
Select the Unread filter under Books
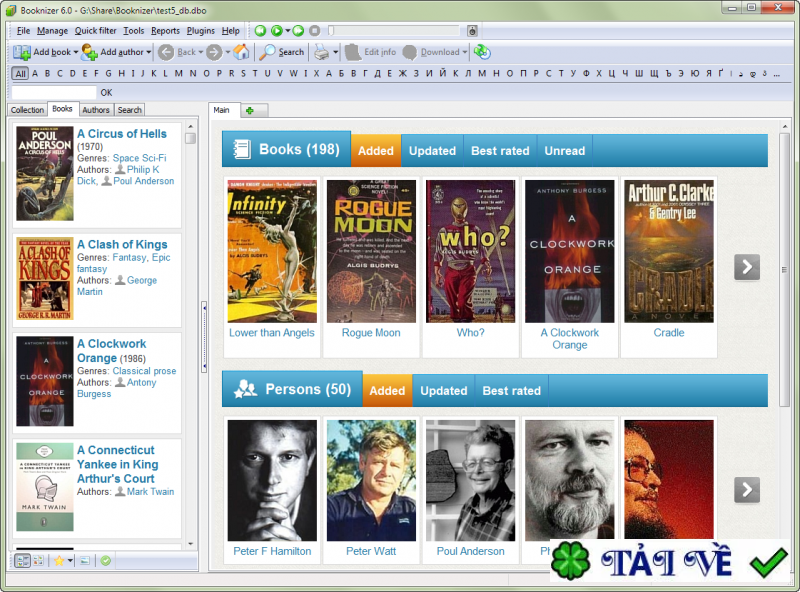pos(564,151)
